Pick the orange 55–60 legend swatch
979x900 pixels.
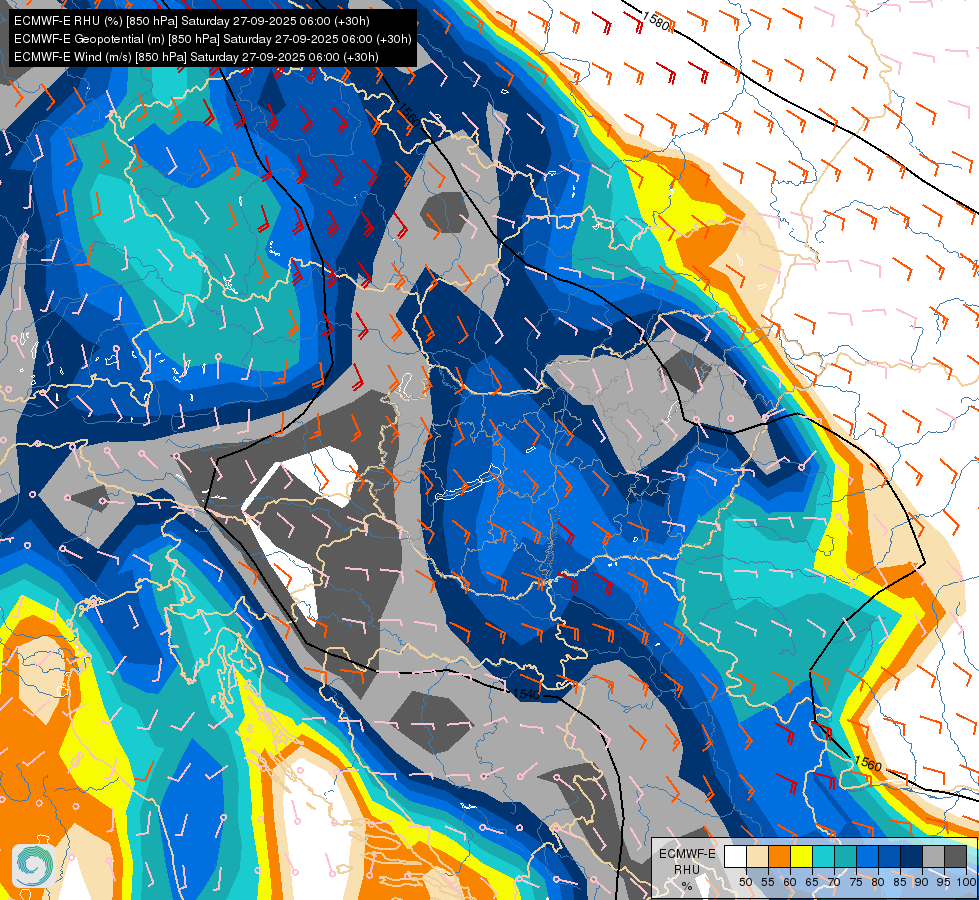click(779, 856)
